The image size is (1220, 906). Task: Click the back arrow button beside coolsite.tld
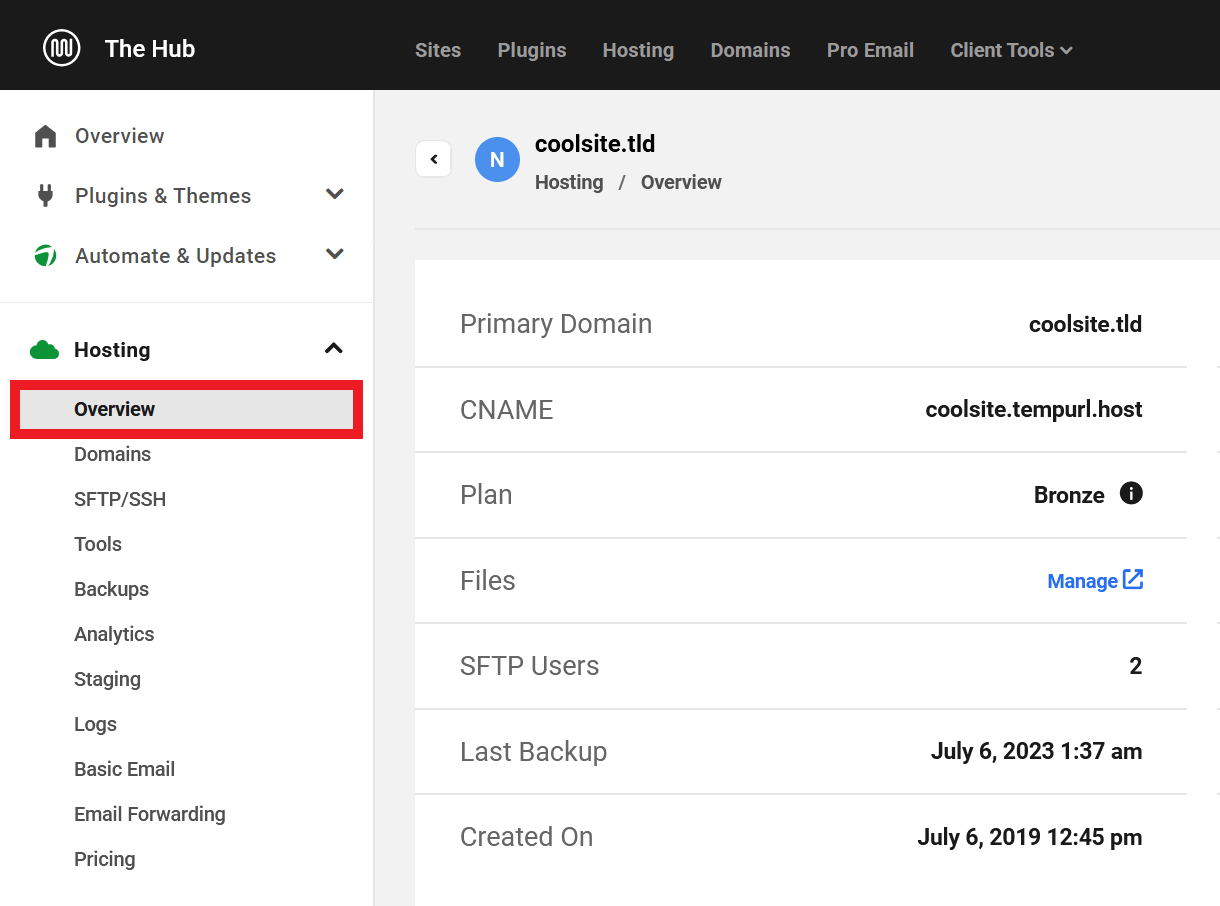433,159
